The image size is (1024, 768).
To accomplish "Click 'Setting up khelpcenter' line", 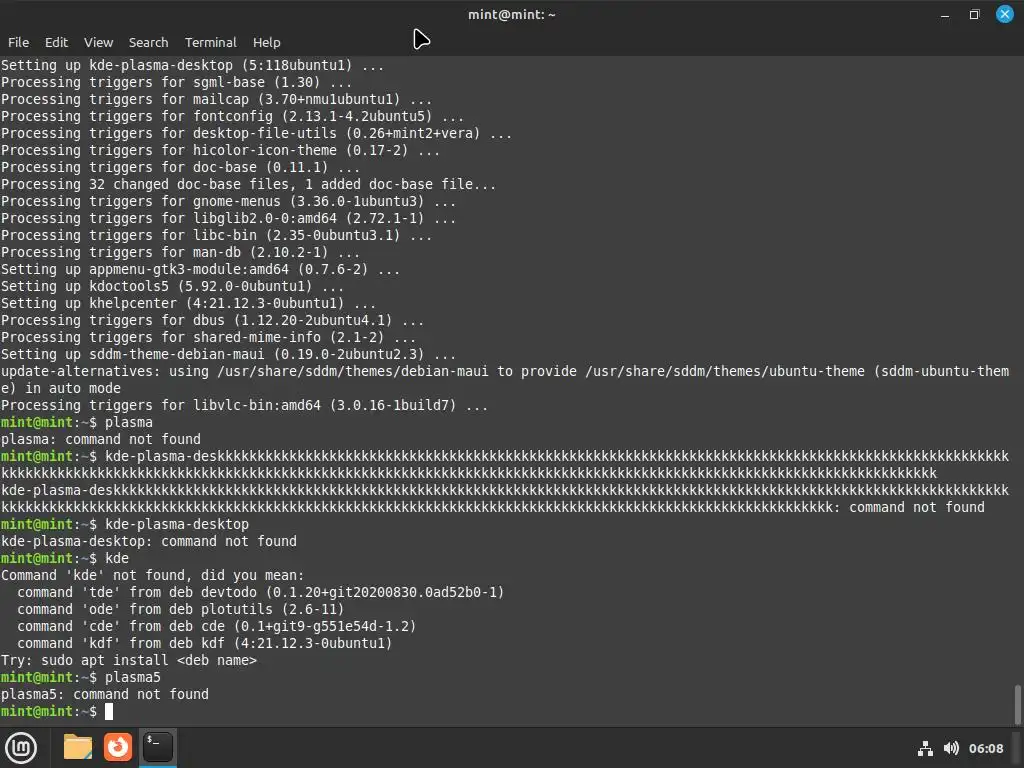I will (x=188, y=303).
